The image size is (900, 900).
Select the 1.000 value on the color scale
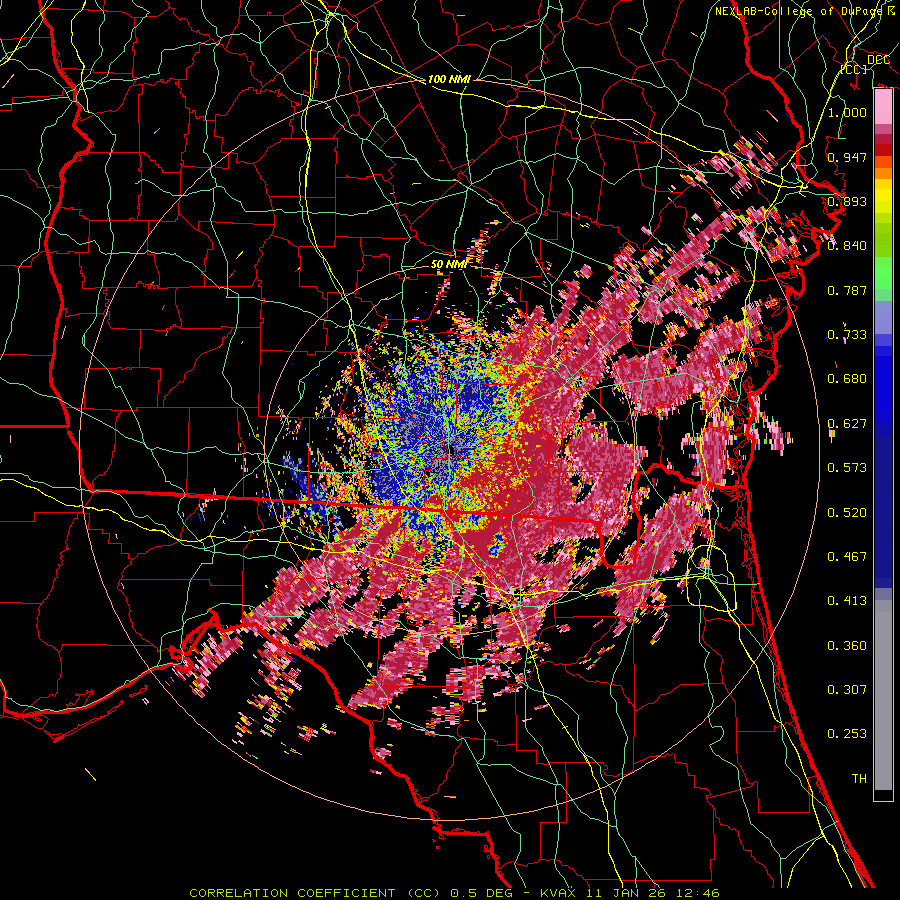tap(847, 112)
